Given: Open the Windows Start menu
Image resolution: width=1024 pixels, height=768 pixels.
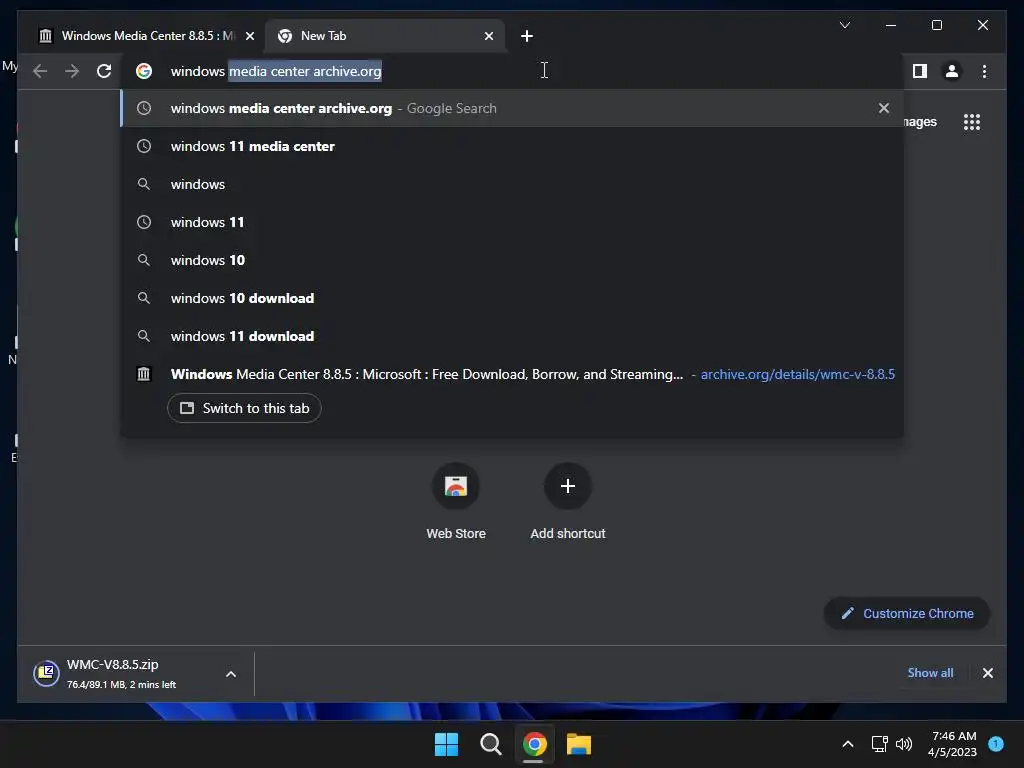Looking at the screenshot, I should 447,744.
